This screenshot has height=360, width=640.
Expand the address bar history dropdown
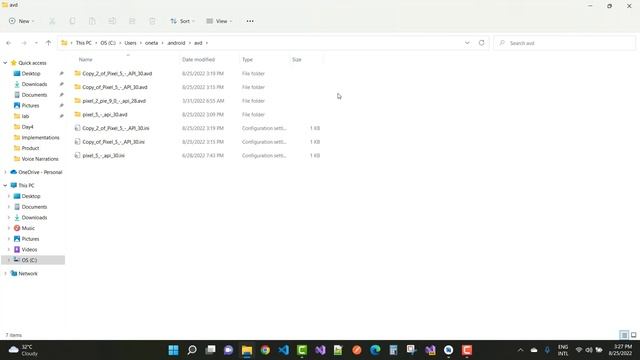click(467, 43)
